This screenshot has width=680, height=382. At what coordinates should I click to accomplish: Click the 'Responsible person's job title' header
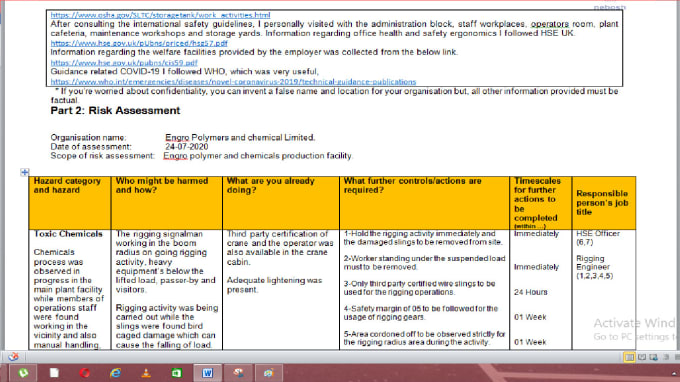[604, 203]
